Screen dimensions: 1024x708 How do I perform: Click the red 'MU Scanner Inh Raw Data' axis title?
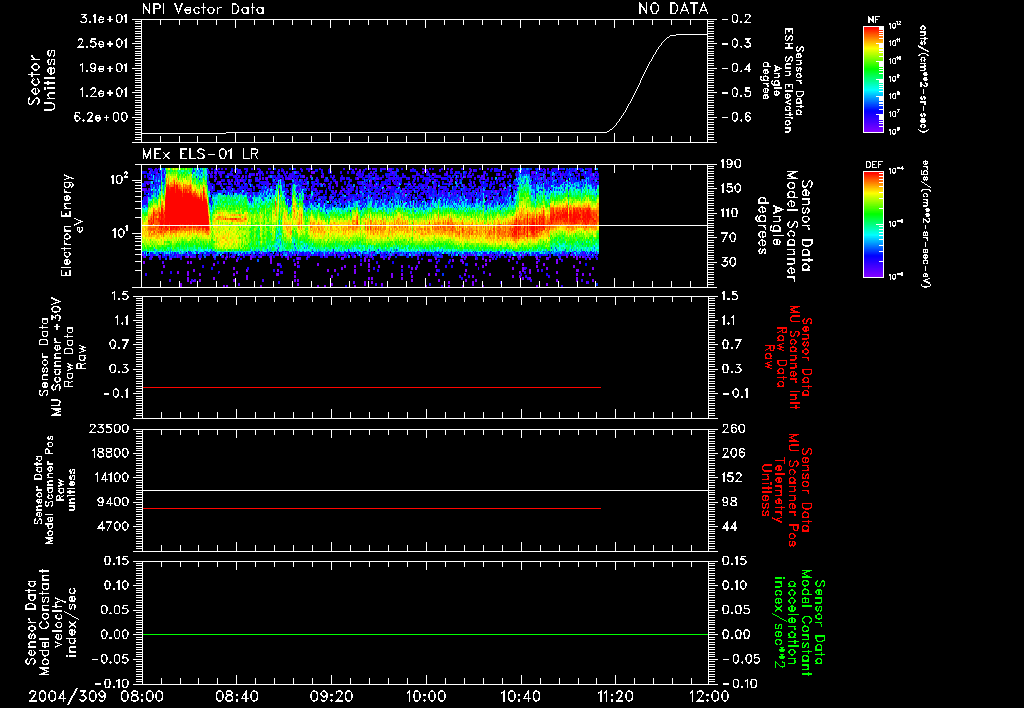click(787, 357)
